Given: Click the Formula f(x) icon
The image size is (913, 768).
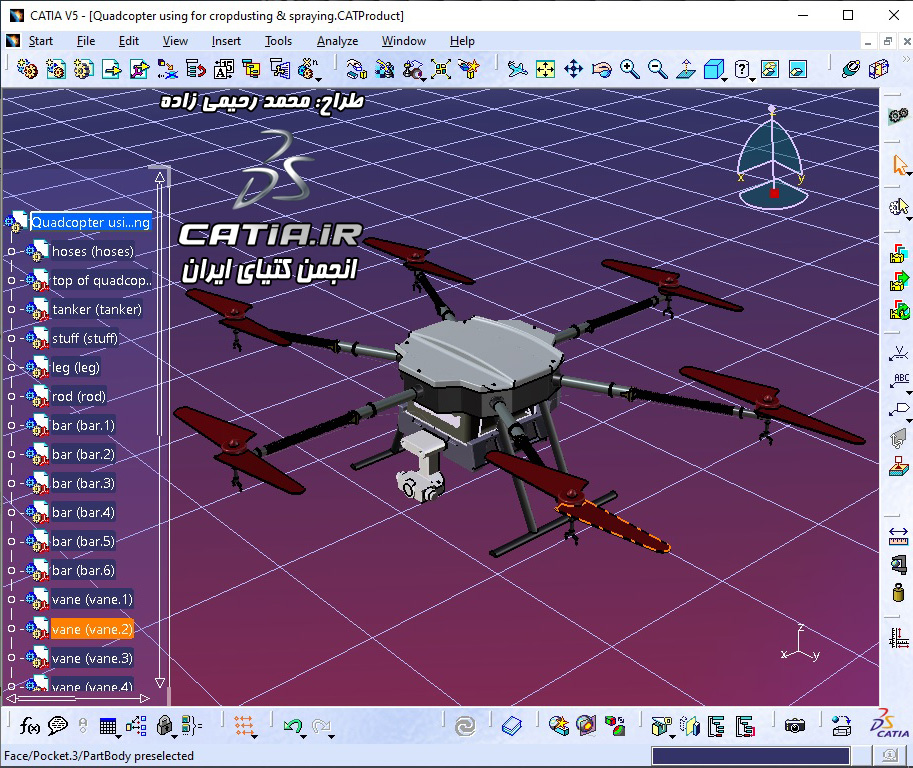Looking at the screenshot, I should click(30, 726).
